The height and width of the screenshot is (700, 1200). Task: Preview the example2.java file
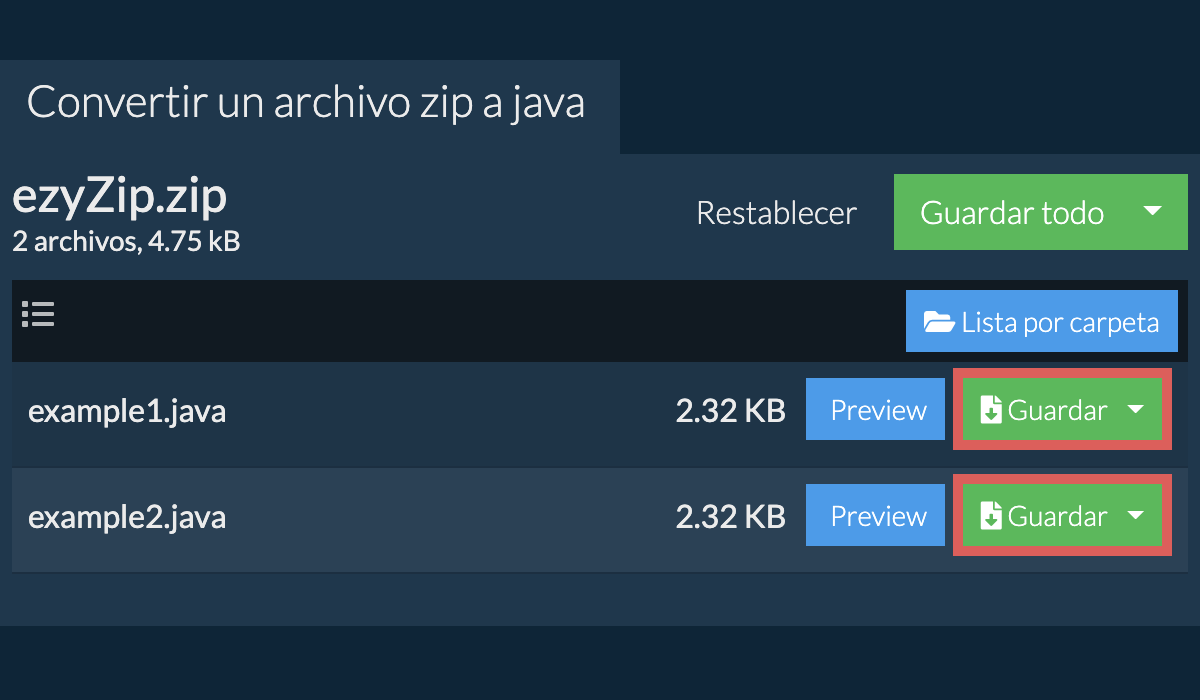pyautogui.click(x=876, y=516)
